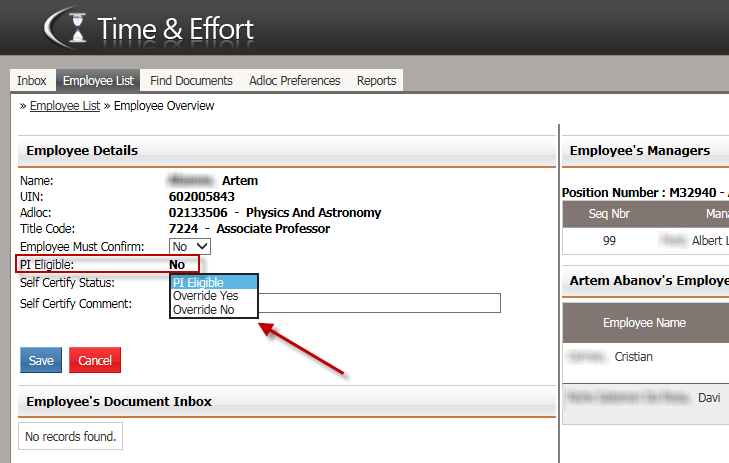Select the employee row for Cristian
This screenshot has width=729, height=463.
645,357
